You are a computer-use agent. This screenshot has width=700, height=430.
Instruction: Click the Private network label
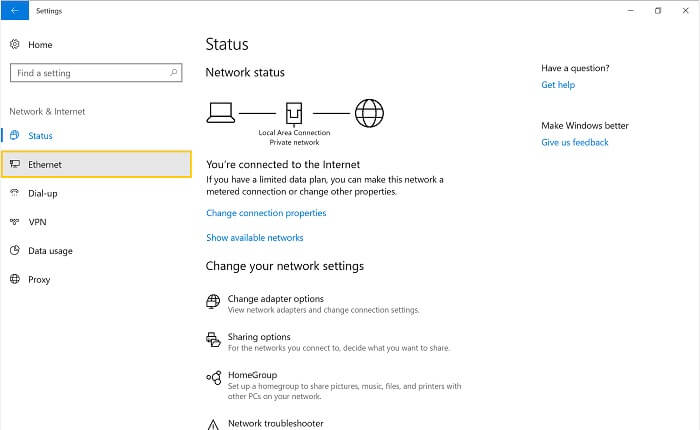294,142
